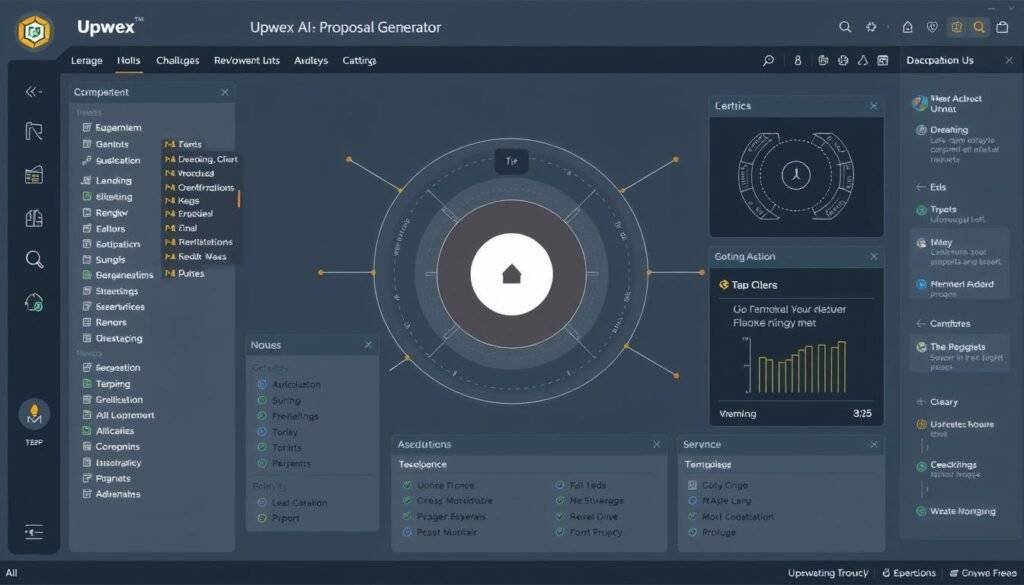The width and height of the screenshot is (1024, 585).
Task: Expand the All Lopremert tree item
Action: click(87, 415)
